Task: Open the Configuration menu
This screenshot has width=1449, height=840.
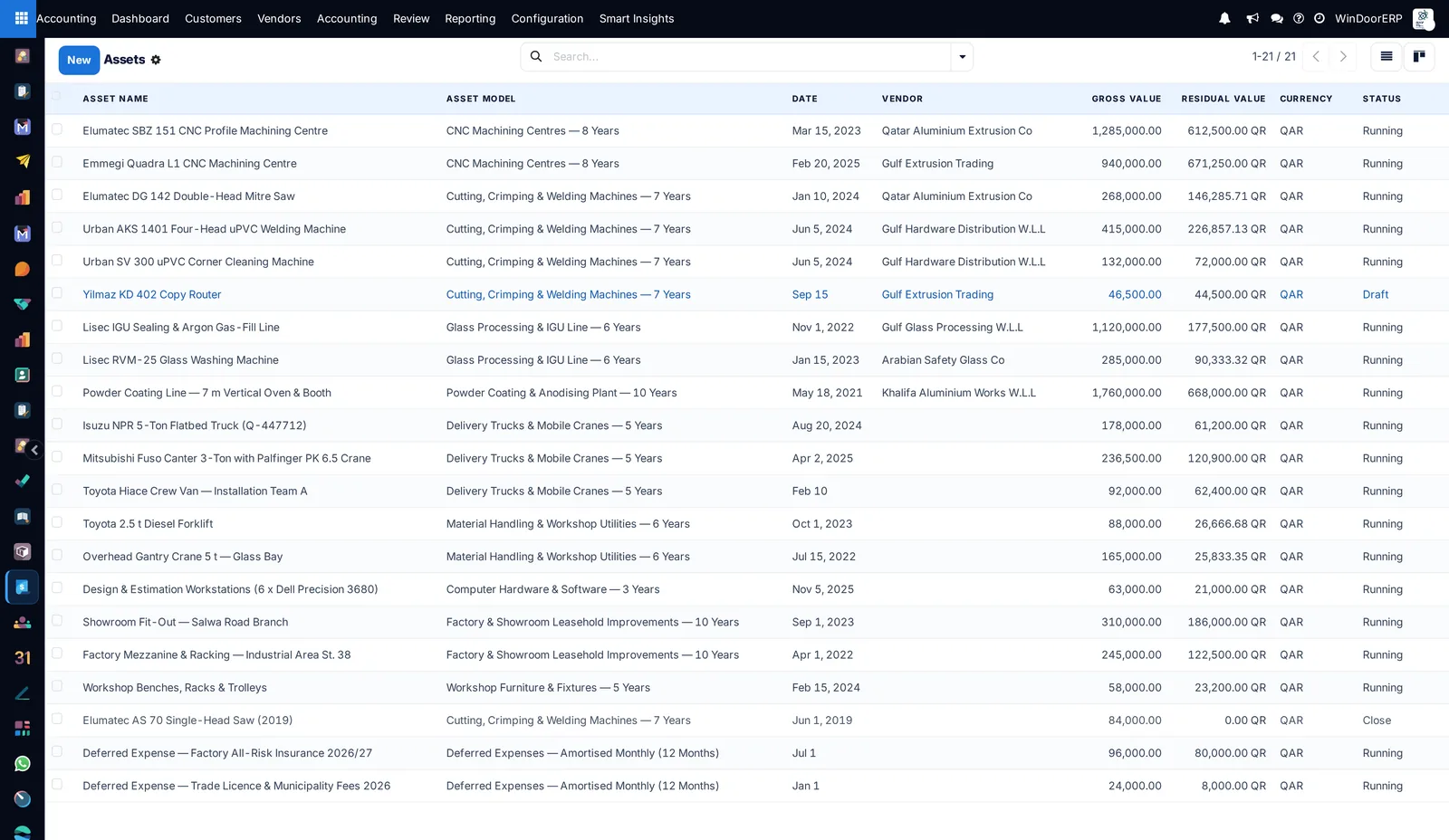Action: [x=547, y=18]
